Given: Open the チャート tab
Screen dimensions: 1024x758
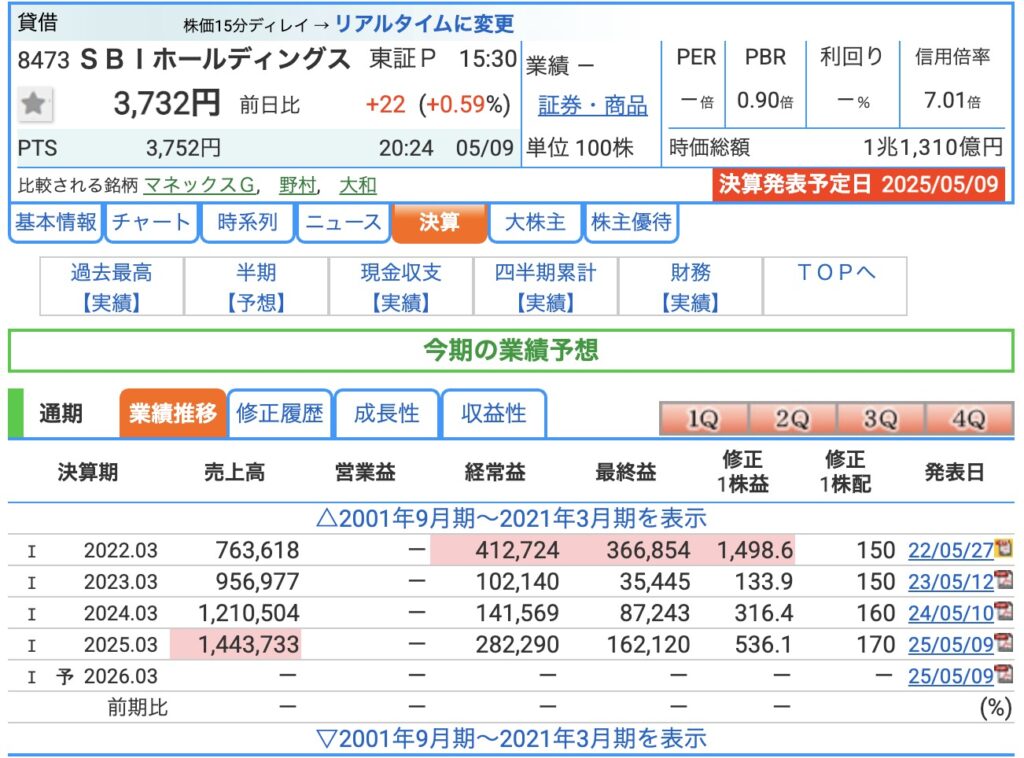Looking at the screenshot, I should pyautogui.click(x=151, y=223).
